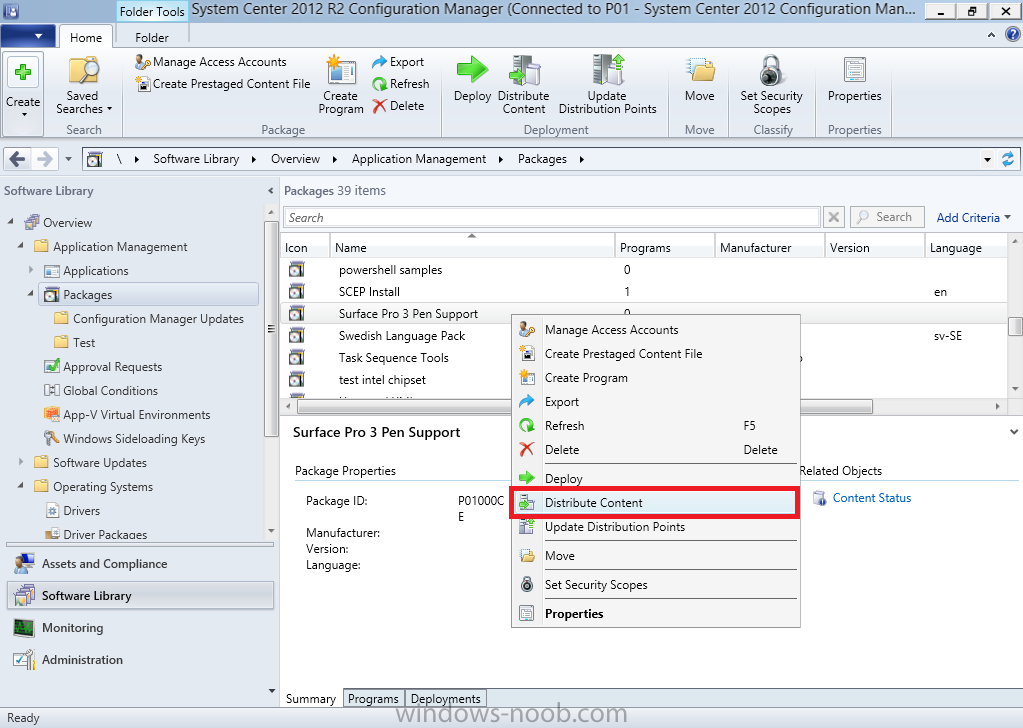Choose Deploy in the context menu
The width and height of the screenshot is (1023, 728).
(655, 478)
